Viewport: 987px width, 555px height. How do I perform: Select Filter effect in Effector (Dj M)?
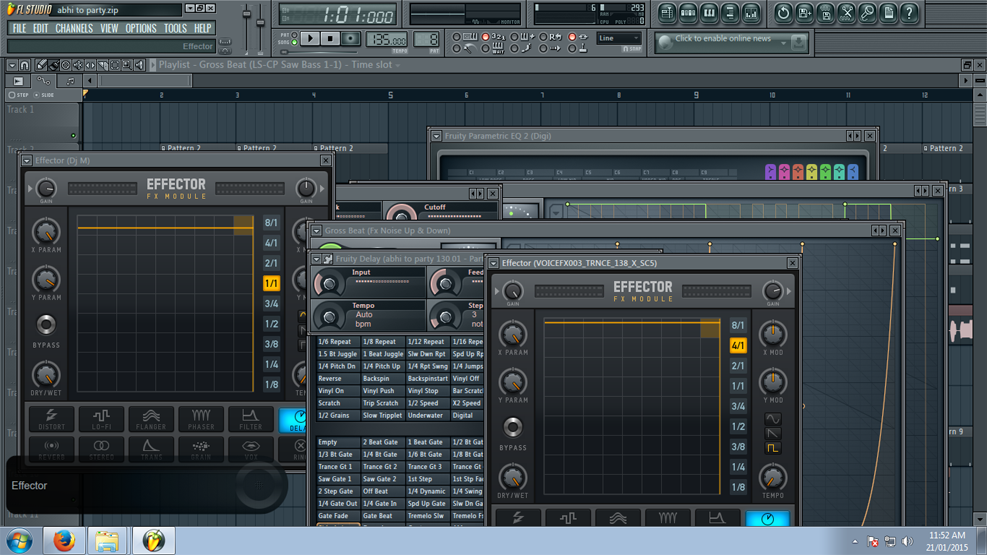251,419
